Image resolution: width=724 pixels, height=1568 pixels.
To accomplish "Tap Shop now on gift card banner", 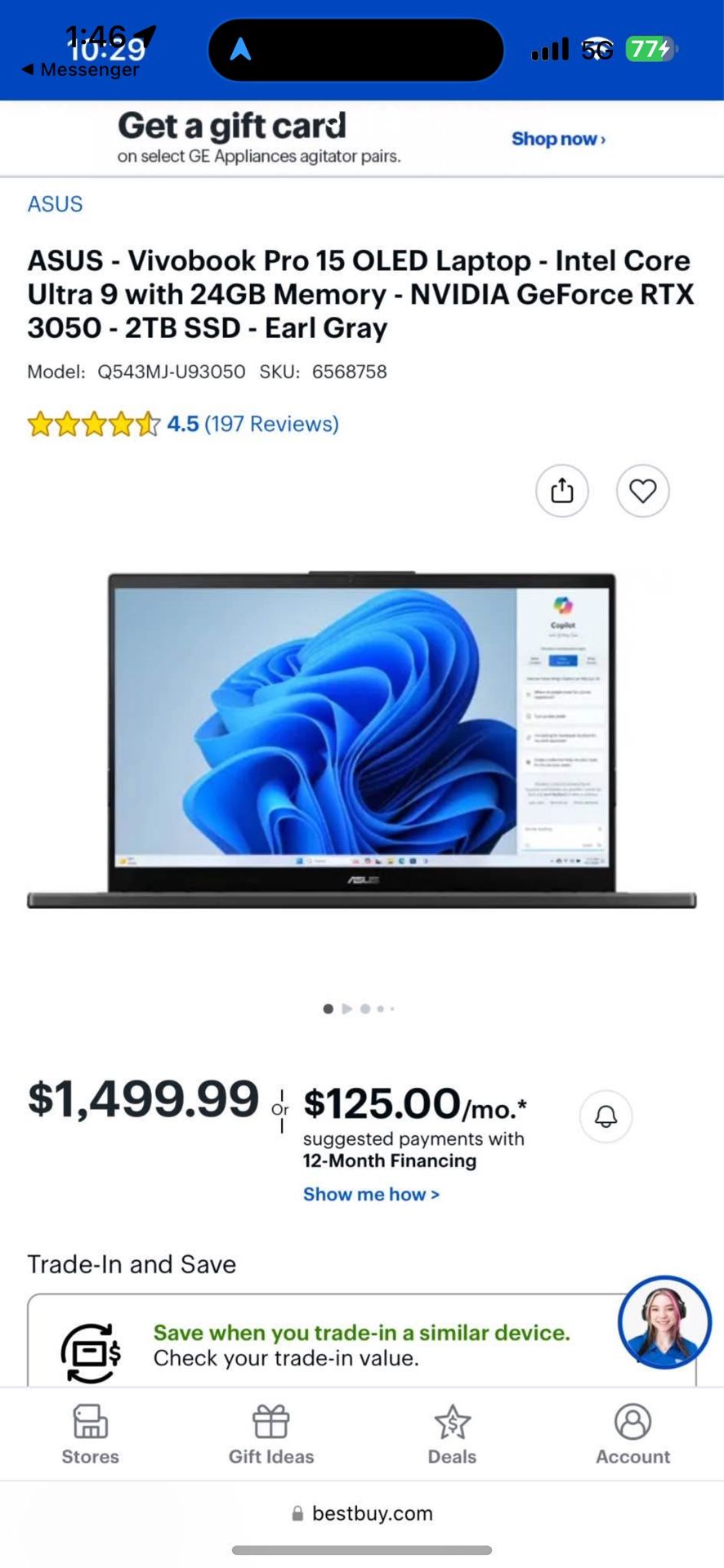I will point(559,139).
